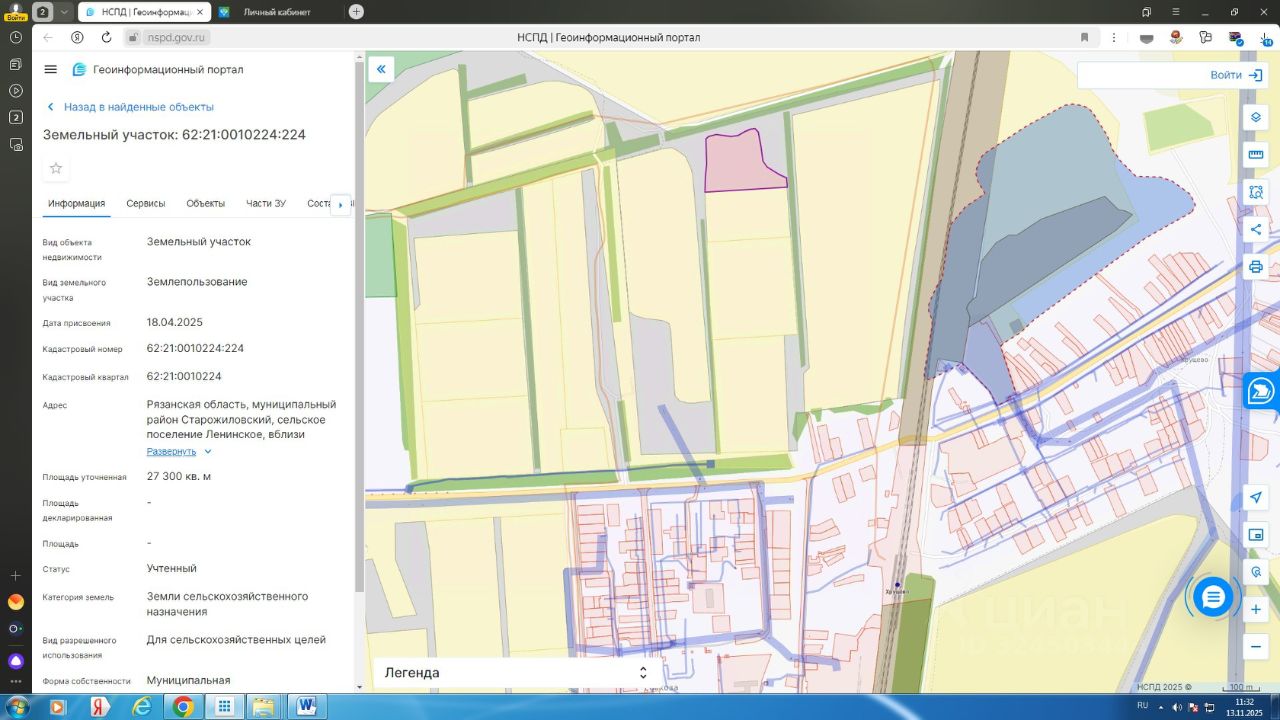Select the ruler measurement tool
The width and height of the screenshot is (1280, 720).
coord(1256,155)
